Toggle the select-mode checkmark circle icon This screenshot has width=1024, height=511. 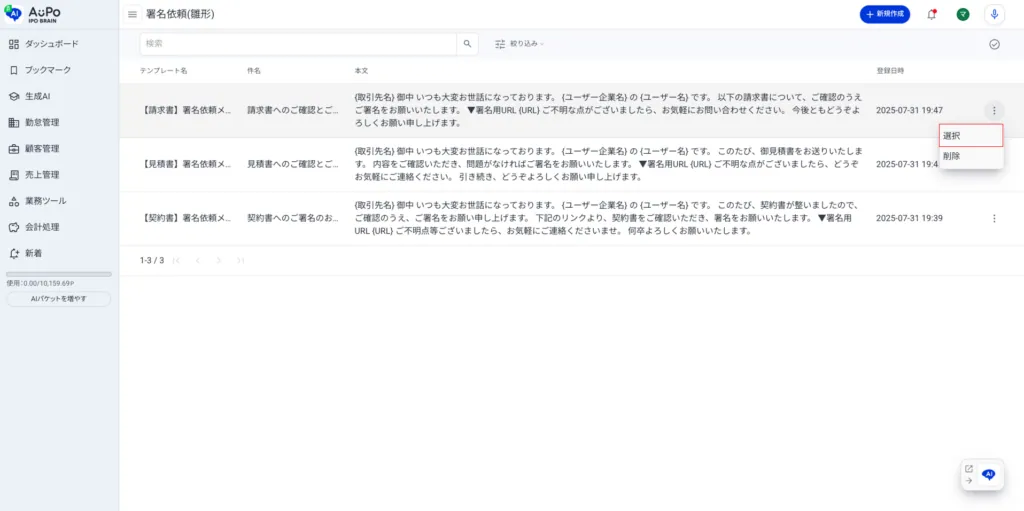(994, 44)
